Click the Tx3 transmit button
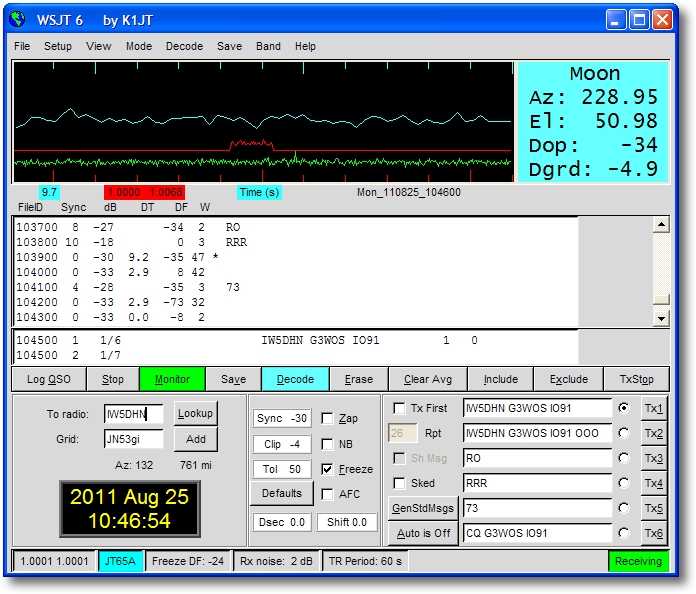This screenshot has height=594, width=696. (654, 458)
